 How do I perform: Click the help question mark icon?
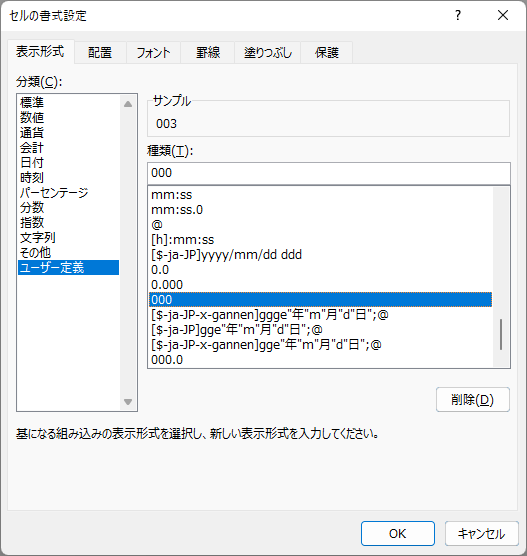tap(458, 15)
